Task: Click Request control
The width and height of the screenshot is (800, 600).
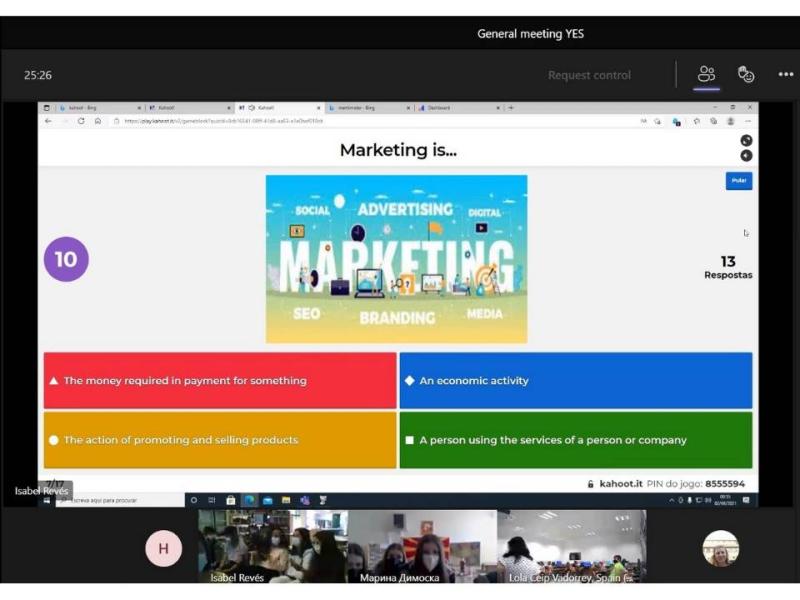Action: coord(589,75)
